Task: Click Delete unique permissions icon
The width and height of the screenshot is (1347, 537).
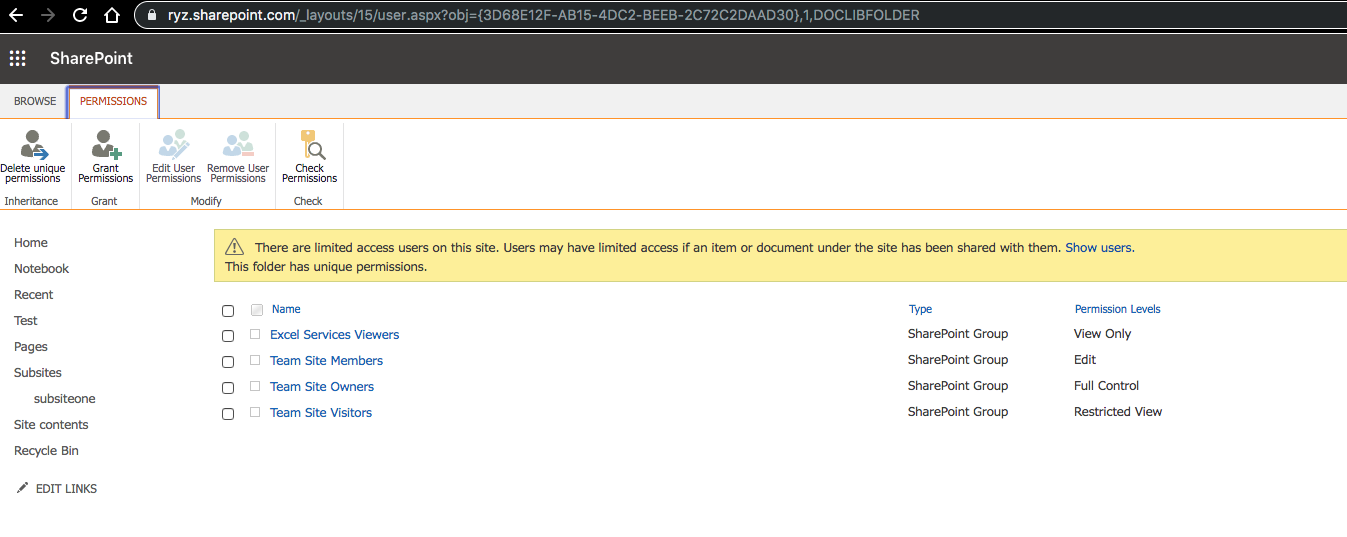Action: coord(34,145)
